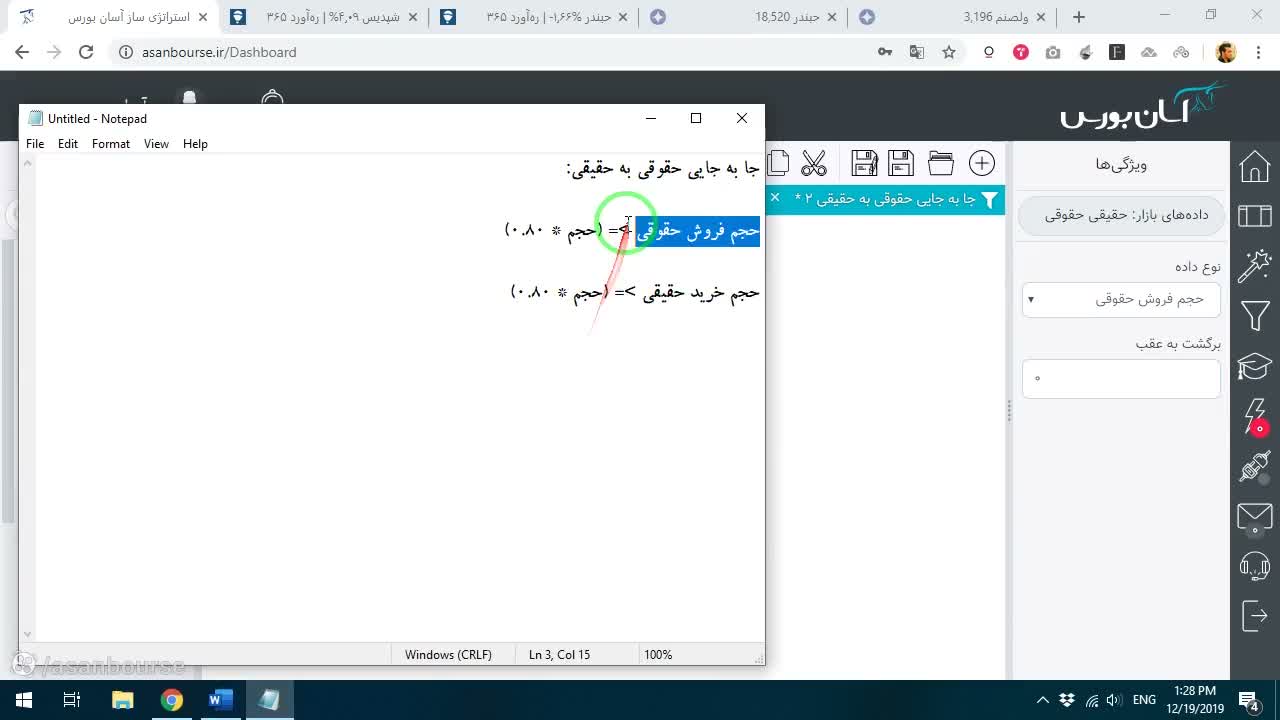The width and height of the screenshot is (1280, 720).
Task: Open the graduation cap education icon
Action: (1254, 366)
